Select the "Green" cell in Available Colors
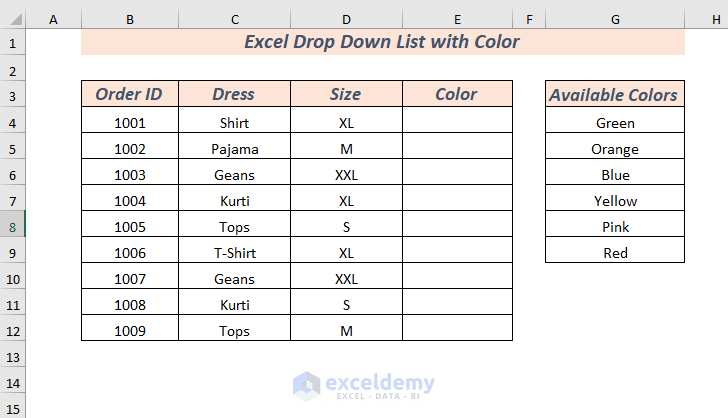The width and height of the screenshot is (728, 418). [x=615, y=123]
